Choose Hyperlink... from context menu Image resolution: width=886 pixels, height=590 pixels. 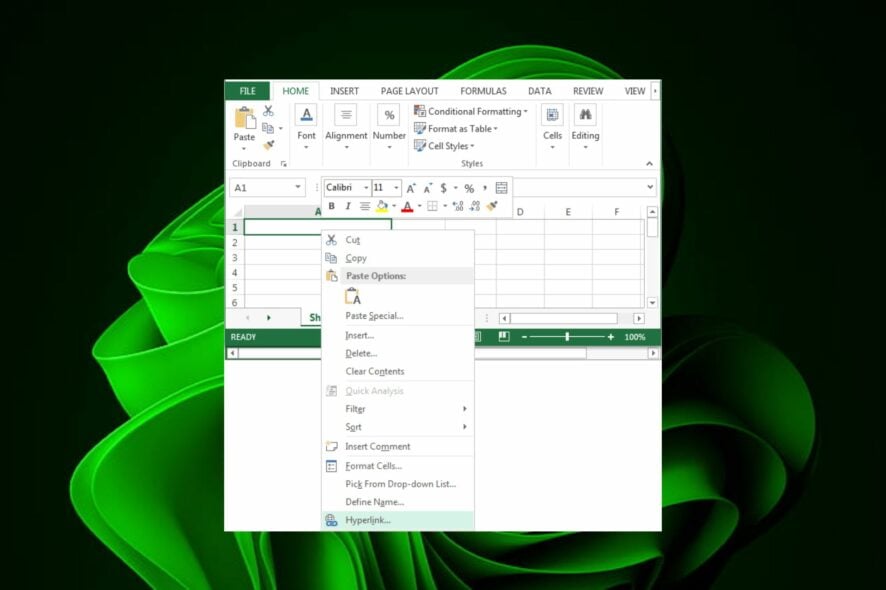(x=398, y=520)
